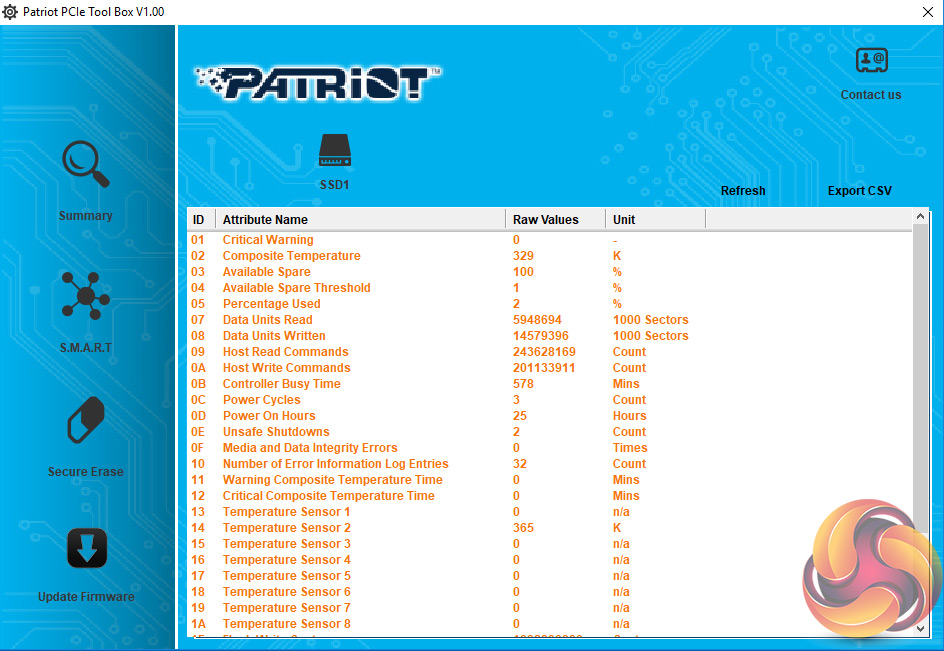Click raw value 32
944x651 pixels.
tap(520, 464)
